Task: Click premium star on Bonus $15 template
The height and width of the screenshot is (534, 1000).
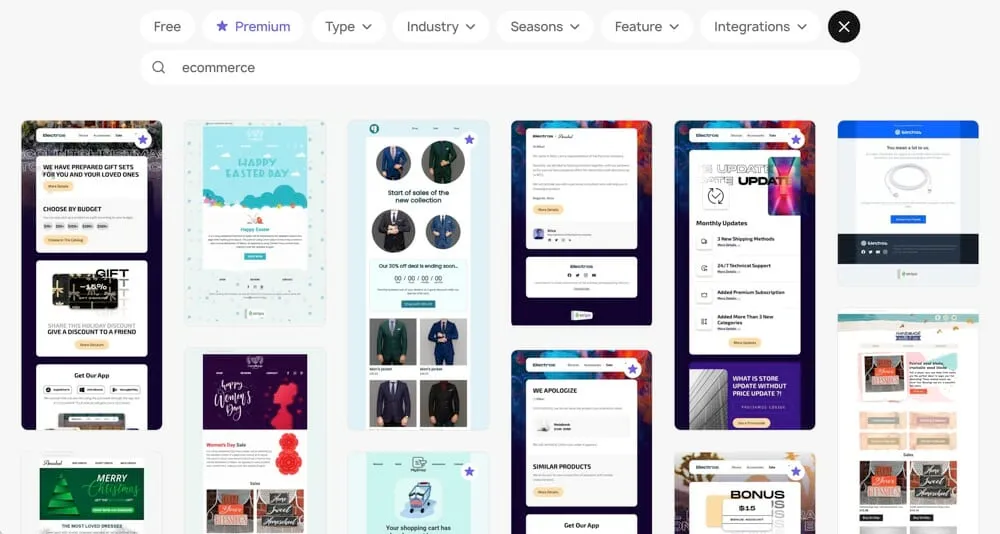Action: pyautogui.click(x=796, y=472)
